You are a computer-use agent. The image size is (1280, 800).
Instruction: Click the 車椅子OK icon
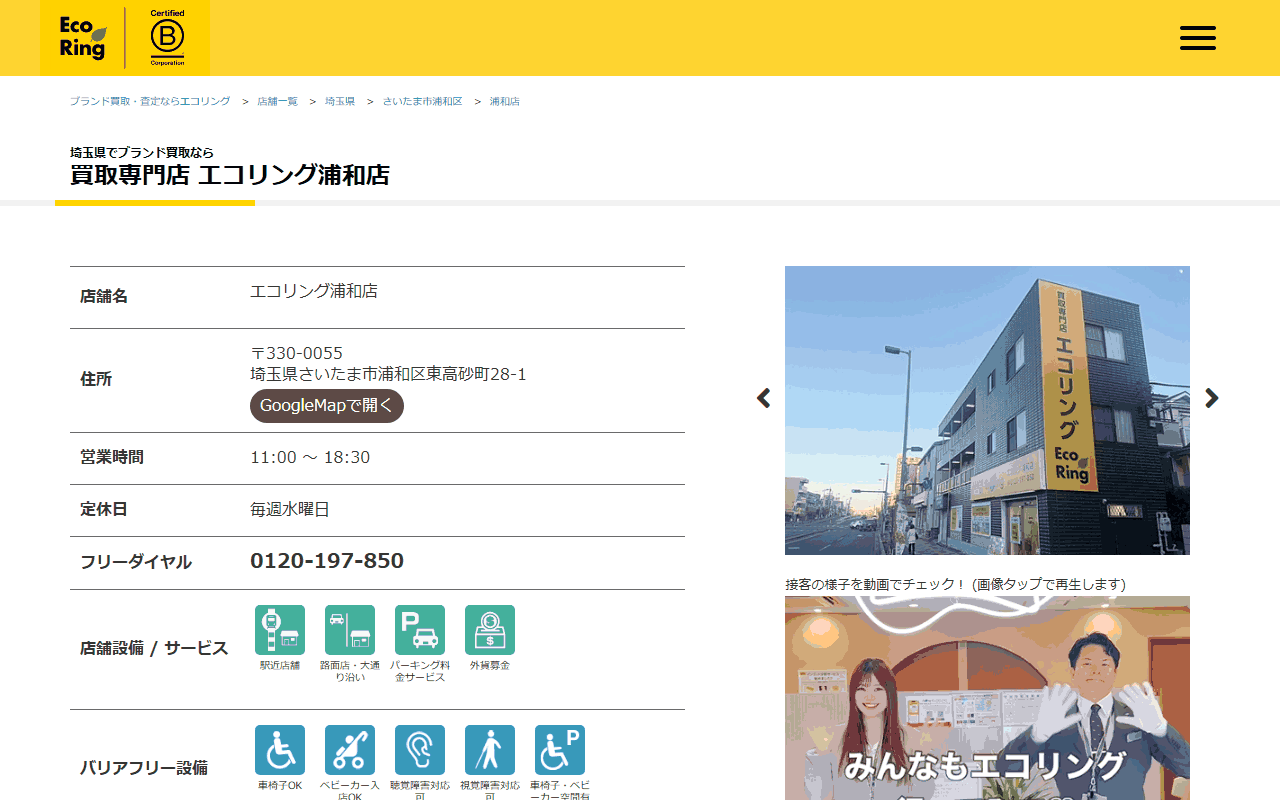[x=280, y=750]
